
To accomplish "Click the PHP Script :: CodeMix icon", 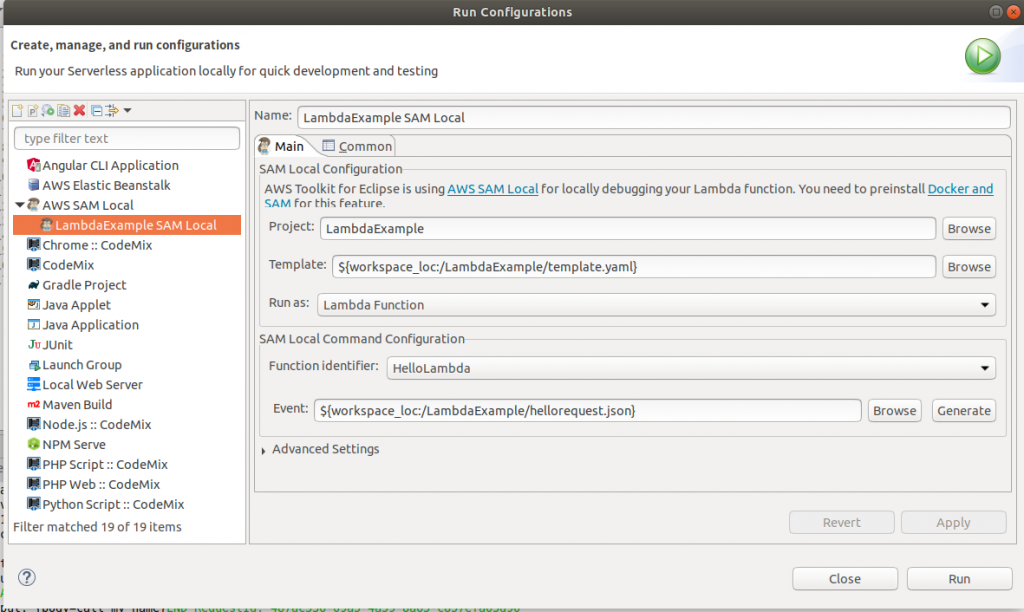I will pos(33,464).
